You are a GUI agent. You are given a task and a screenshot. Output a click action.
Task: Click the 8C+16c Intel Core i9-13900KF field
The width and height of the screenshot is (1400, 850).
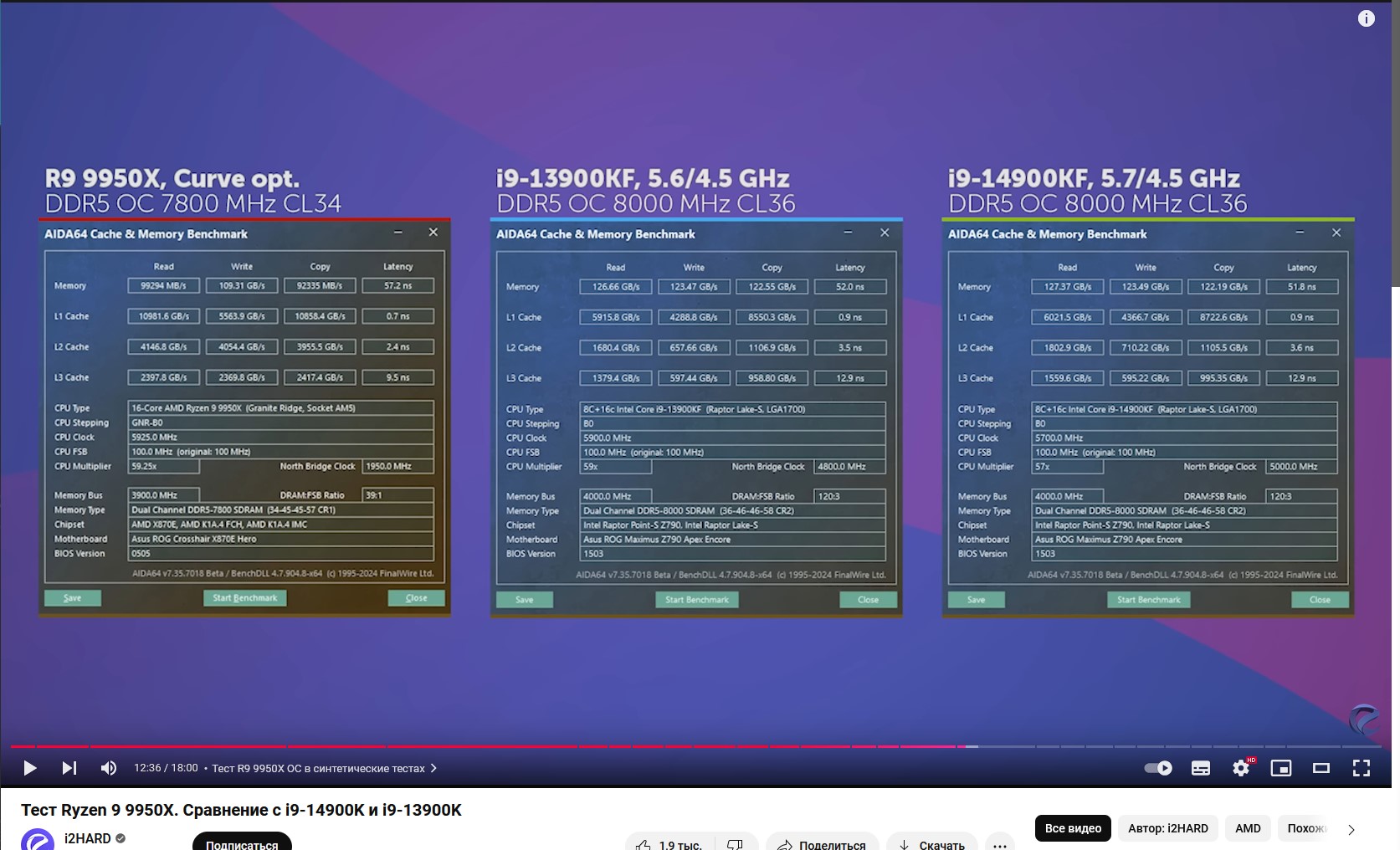click(733, 409)
